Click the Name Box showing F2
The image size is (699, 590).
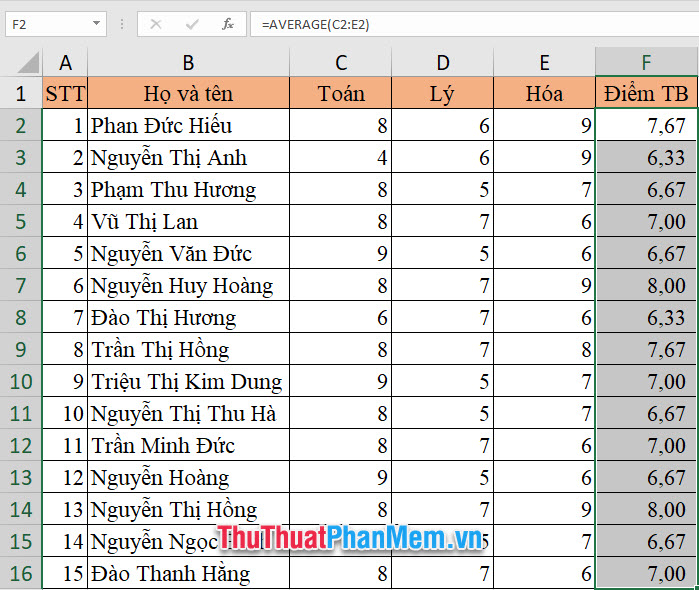[x=56, y=24]
